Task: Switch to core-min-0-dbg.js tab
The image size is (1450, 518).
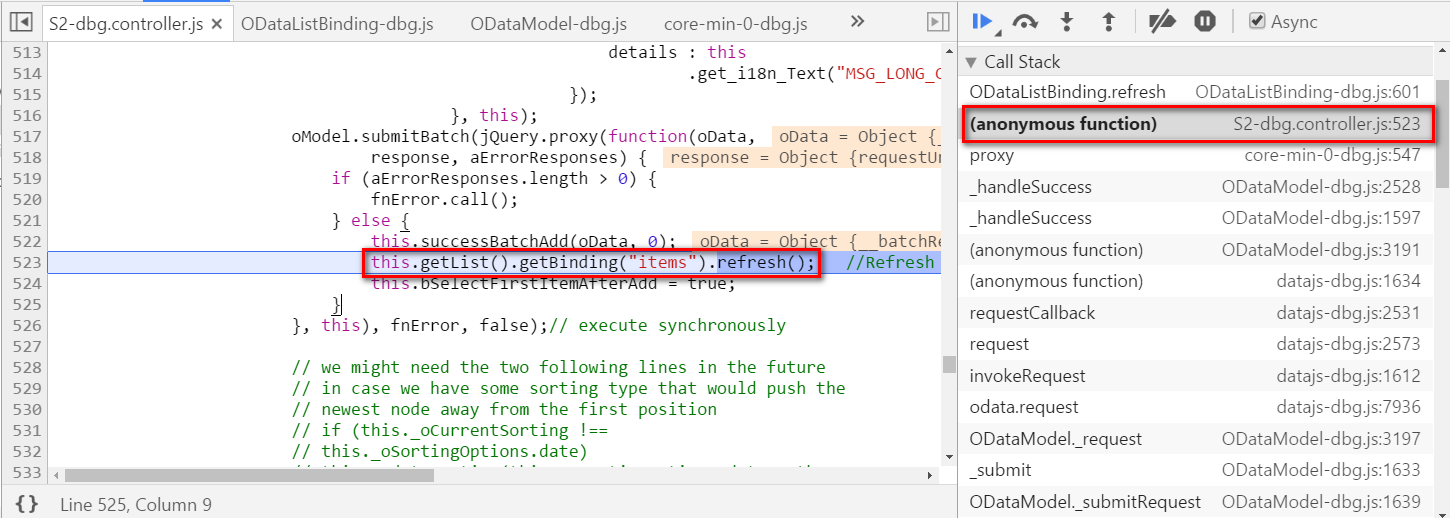Action: (x=736, y=23)
